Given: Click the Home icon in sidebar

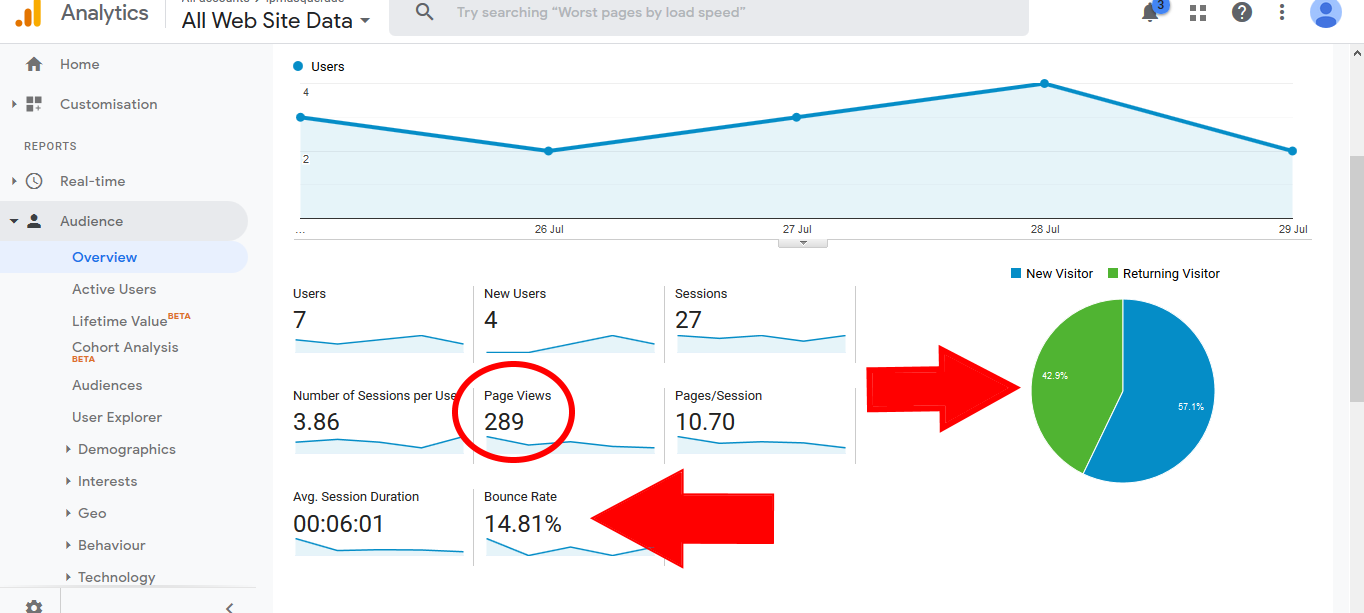Looking at the screenshot, I should (x=34, y=64).
